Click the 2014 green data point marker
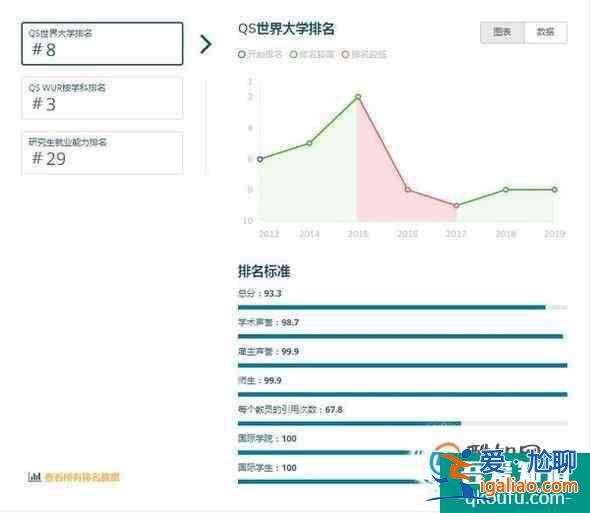 coord(309,143)
